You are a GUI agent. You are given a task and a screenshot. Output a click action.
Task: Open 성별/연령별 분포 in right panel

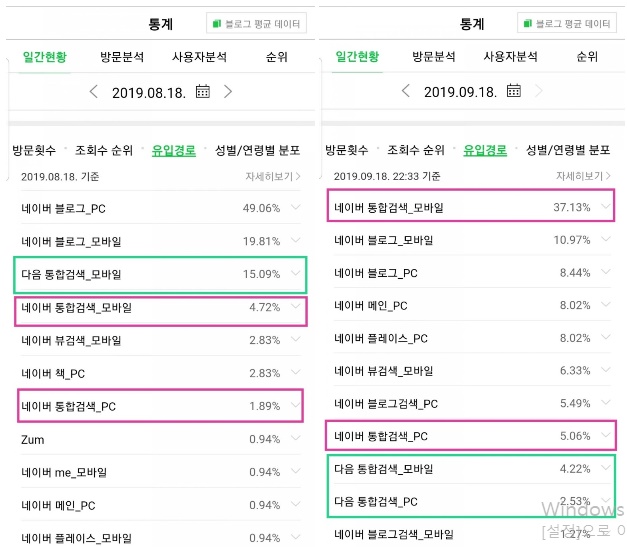pyautogui.click(x=568, y=150)
